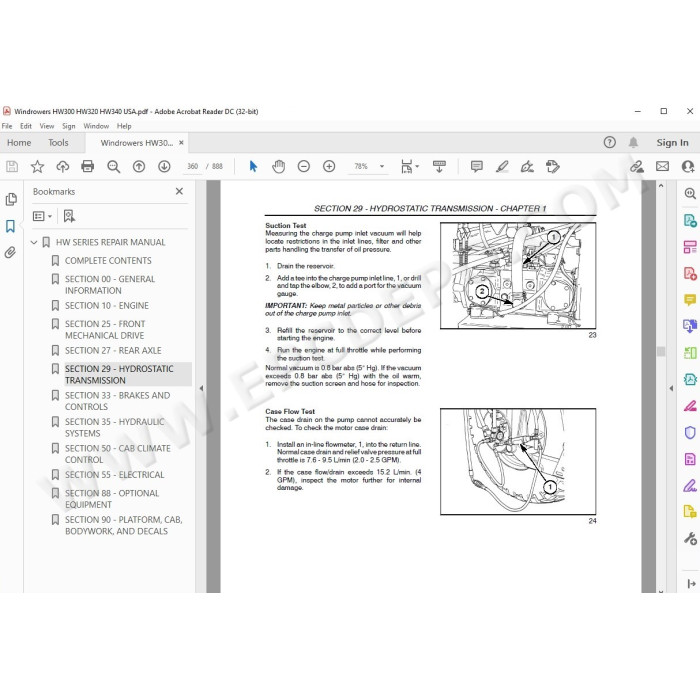Collapse the left navigation pane arrow
Screen dimensions: 700x700
[201, 388]
